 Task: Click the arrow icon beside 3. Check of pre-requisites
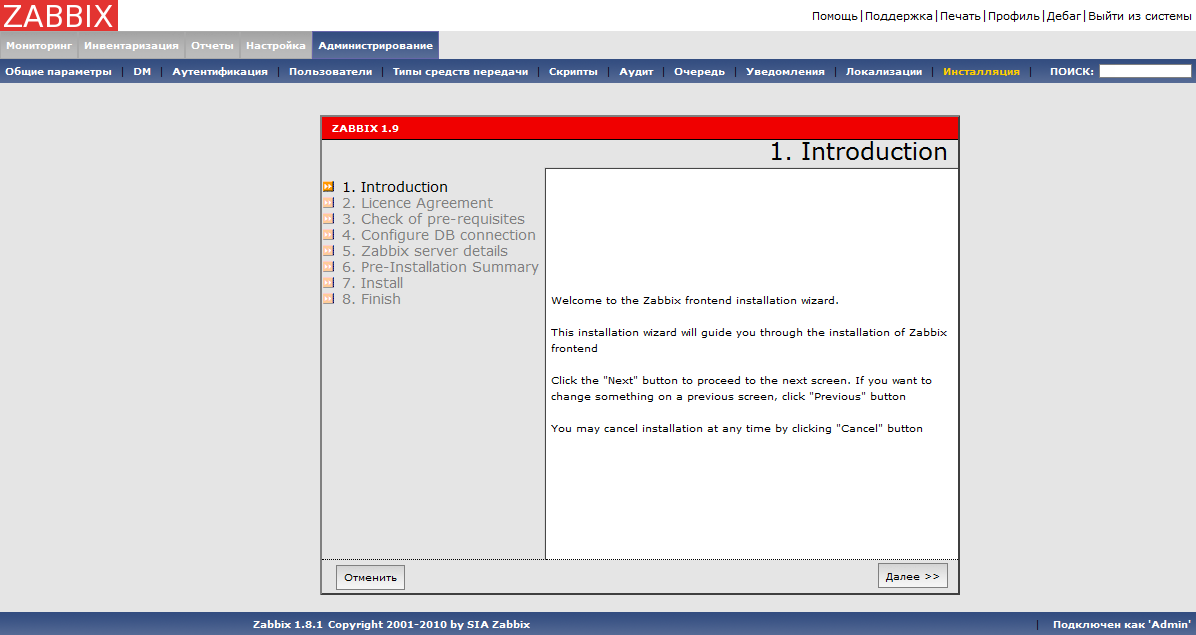[328, 219]
